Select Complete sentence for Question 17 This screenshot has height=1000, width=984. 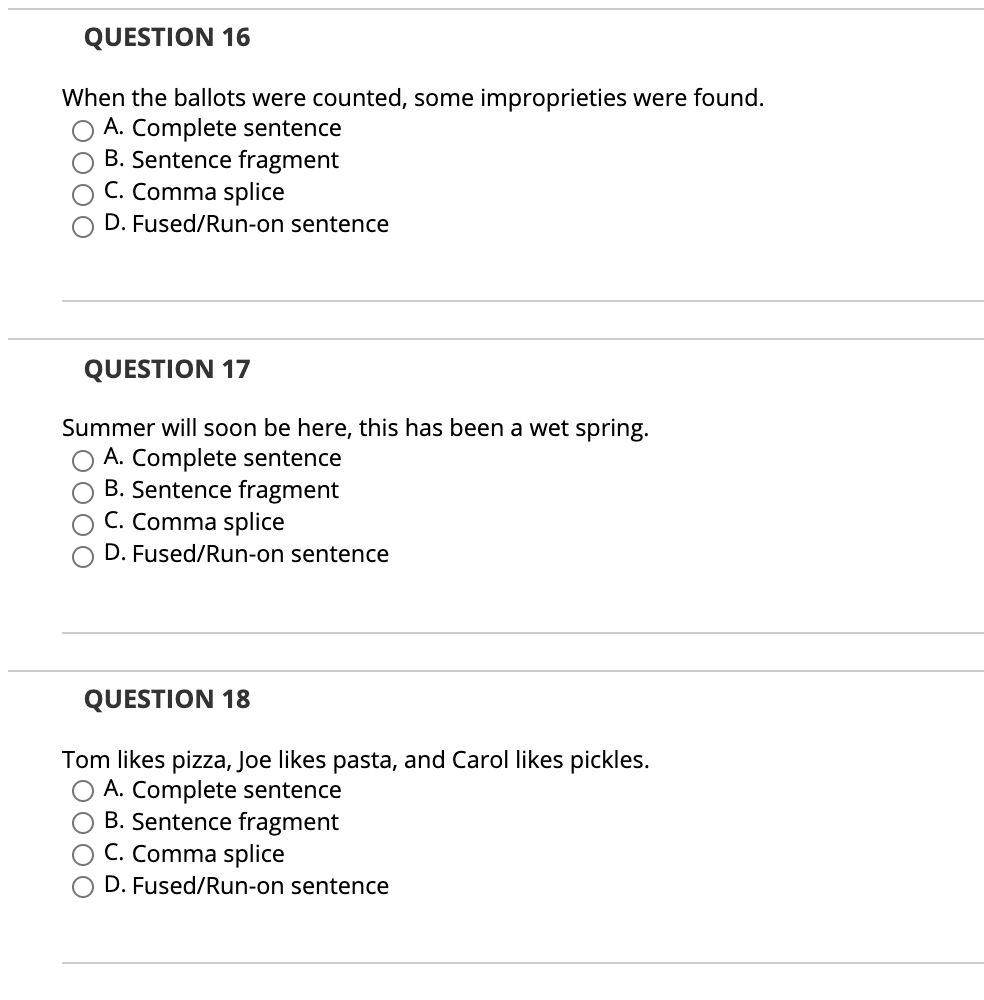(82, 461)
